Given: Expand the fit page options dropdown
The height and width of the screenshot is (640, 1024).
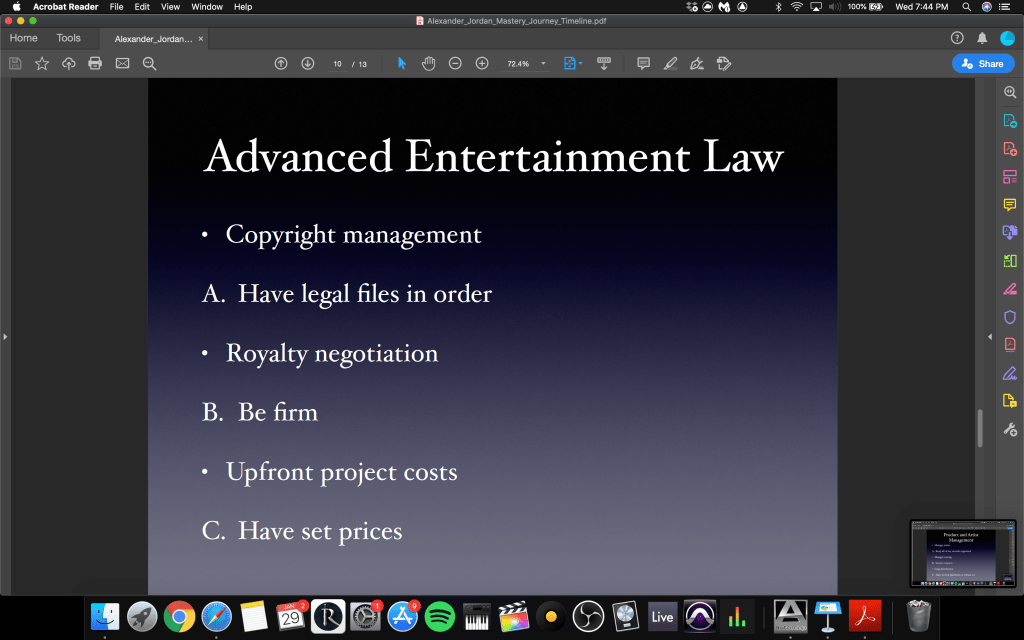Looking at the screenshot, I should [x=581, y=63].
